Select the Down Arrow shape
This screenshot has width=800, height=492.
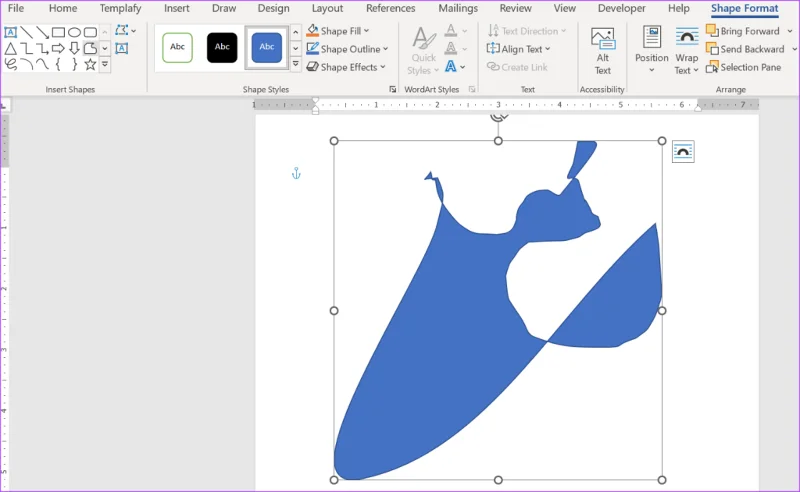tap(74, 49)
